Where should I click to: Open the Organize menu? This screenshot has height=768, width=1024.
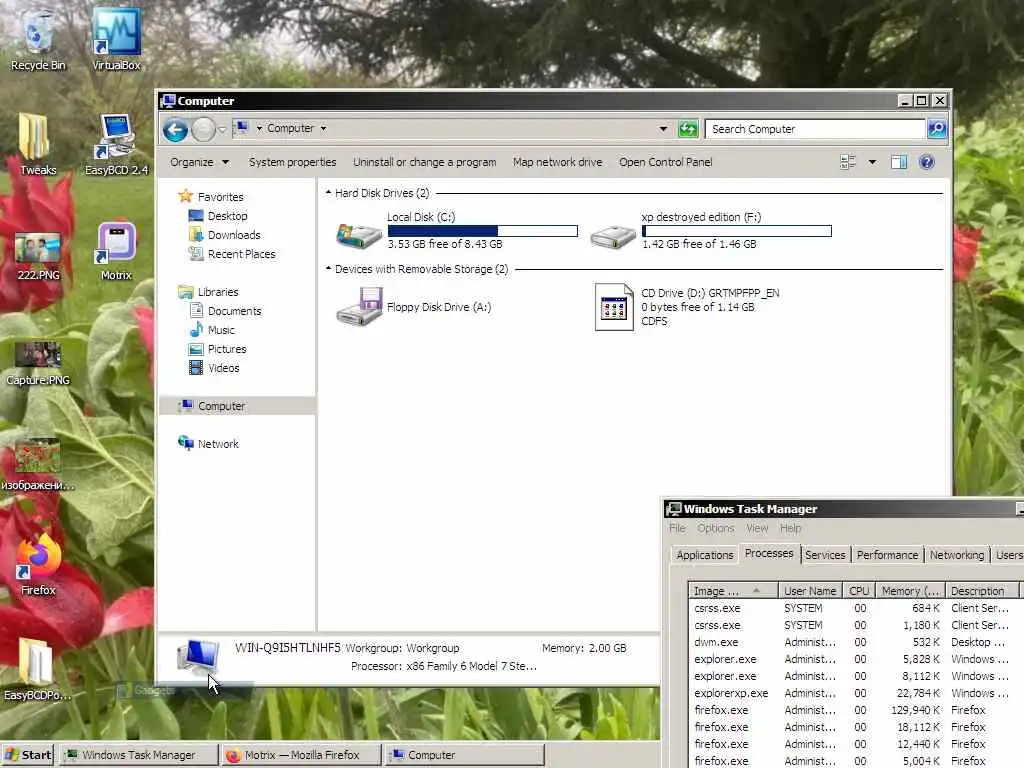pyautogui.click(x=199, y=162)
